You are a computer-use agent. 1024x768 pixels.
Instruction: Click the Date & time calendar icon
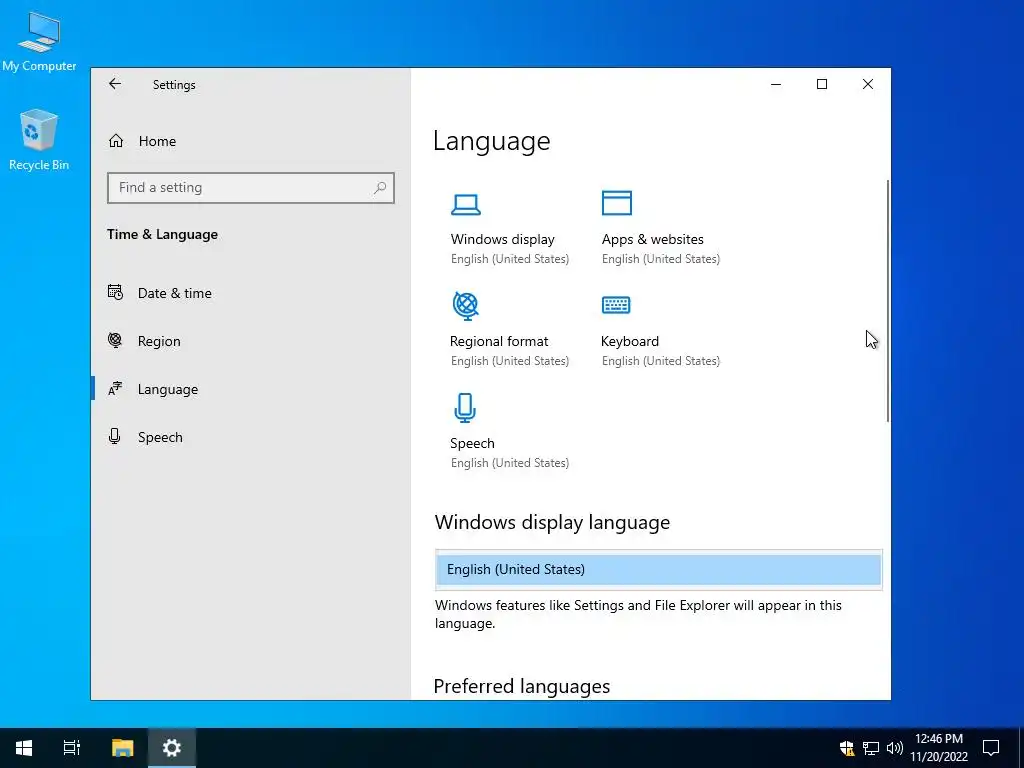point(116,293)
